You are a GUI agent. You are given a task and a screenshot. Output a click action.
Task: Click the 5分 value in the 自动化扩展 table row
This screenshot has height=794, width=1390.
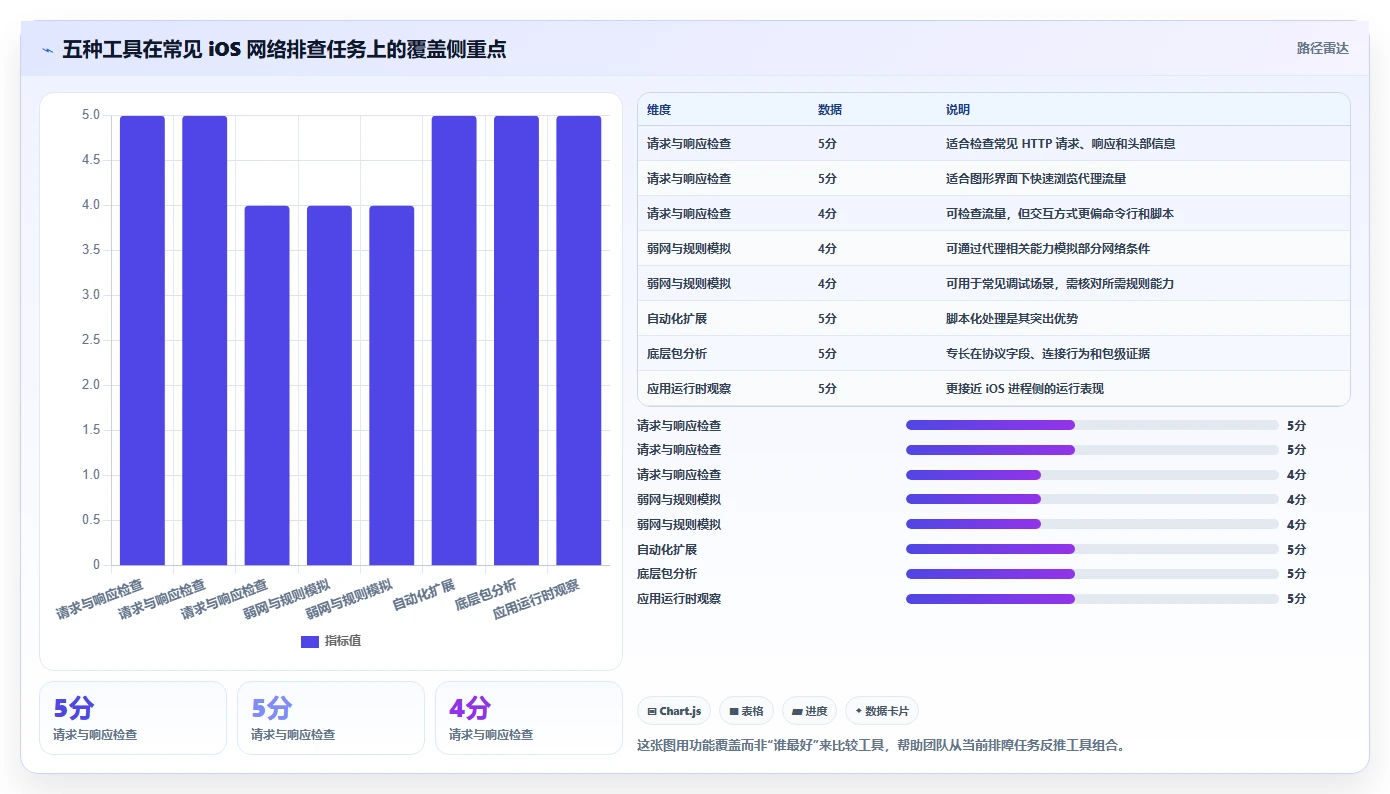pos(827,319)
